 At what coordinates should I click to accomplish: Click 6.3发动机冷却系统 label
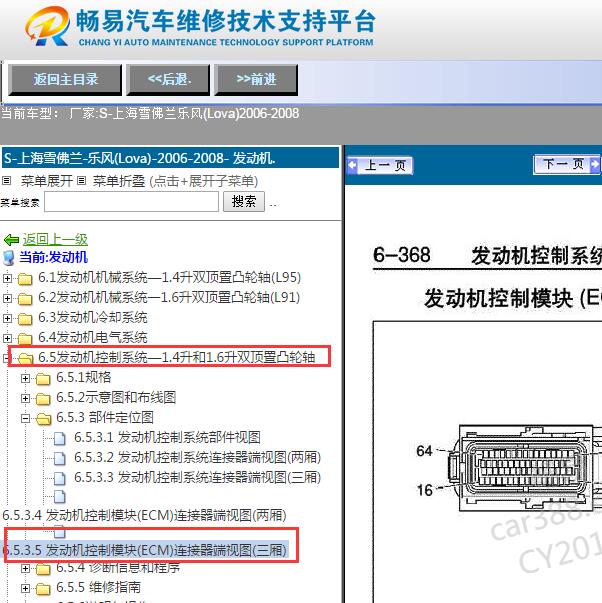93,317
